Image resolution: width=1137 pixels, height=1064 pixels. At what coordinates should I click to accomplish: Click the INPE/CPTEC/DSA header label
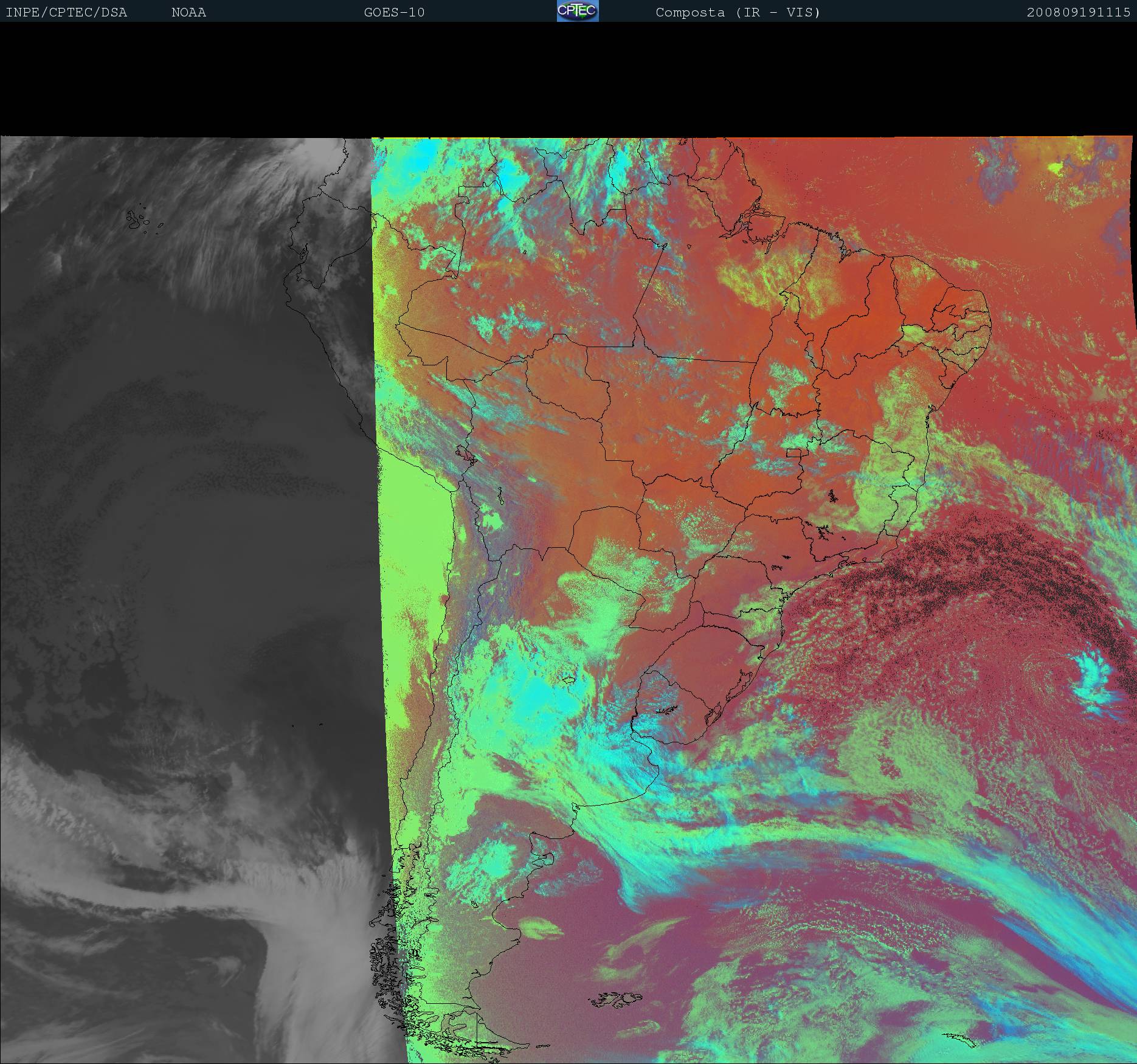click(66, 12)
